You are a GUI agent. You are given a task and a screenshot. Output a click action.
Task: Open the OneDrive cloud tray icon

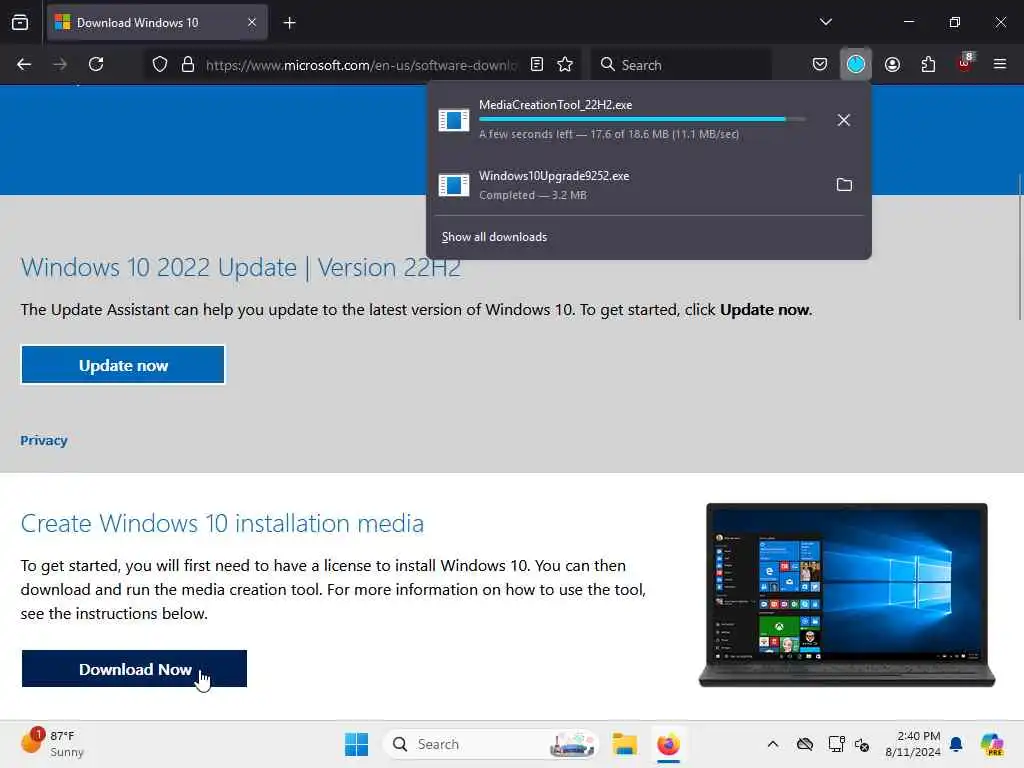(805, 744)
